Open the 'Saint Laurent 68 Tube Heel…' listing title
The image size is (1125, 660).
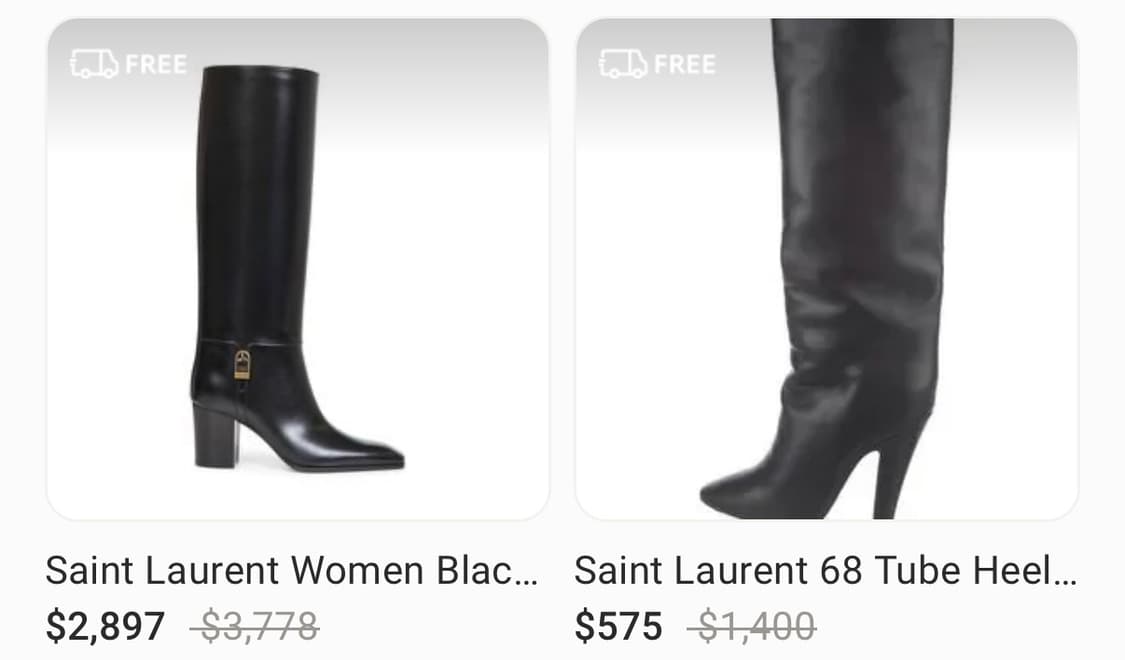coord(825,571)
